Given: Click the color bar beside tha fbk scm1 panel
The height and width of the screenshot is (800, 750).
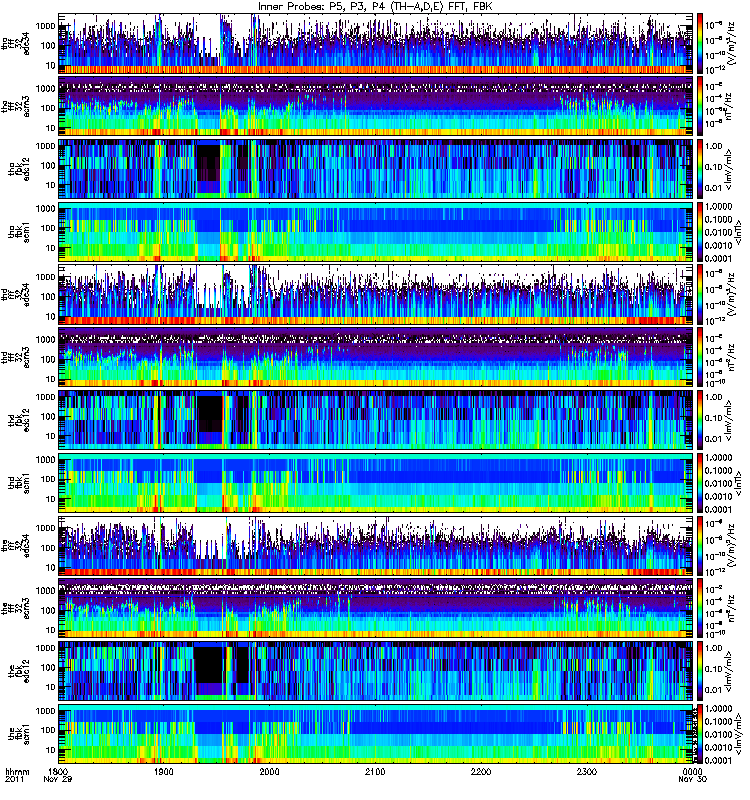Looking at the screenshot, I should 699,232.
